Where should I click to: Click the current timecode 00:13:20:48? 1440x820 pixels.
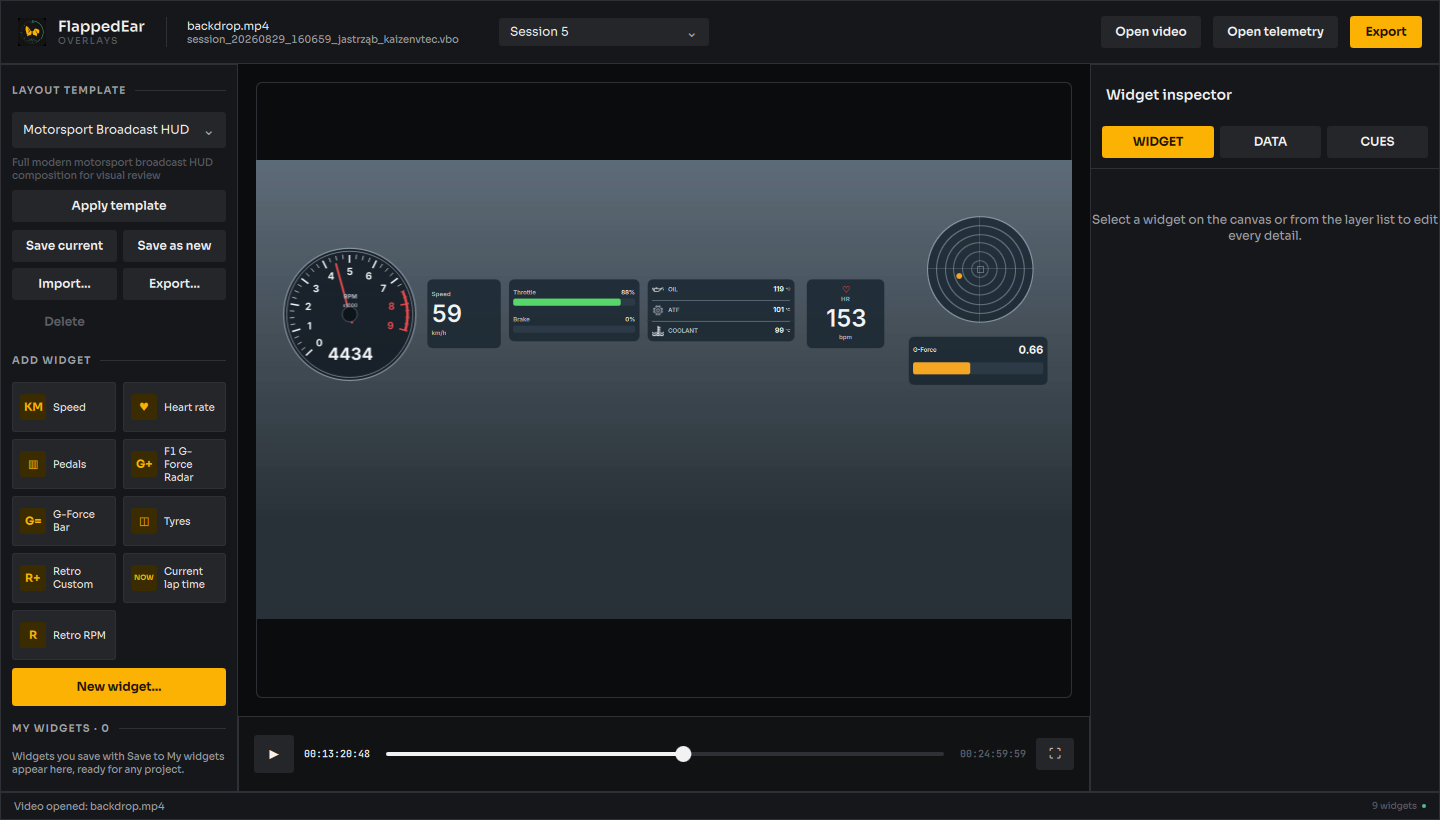point(337,754)
